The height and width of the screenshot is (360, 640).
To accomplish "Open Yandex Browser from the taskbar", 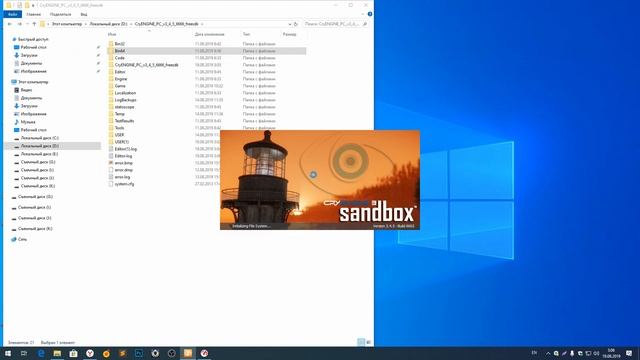I will [x=90, y=353].
